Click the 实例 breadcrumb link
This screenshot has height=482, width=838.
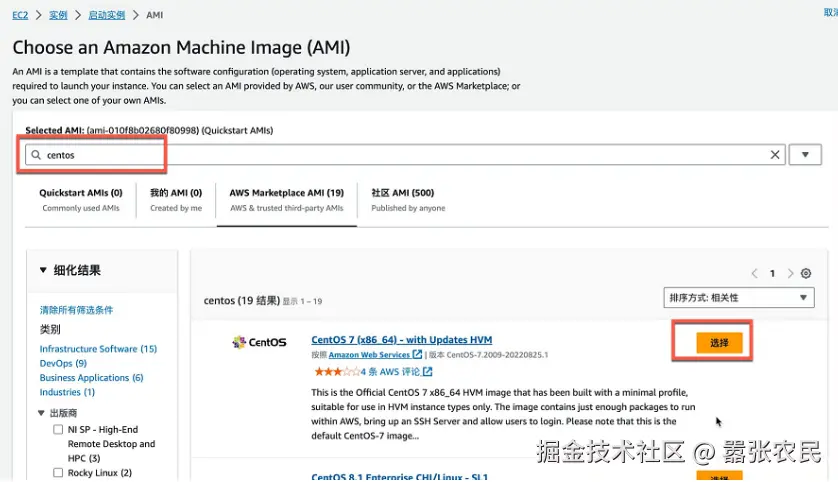click(58, 15)
